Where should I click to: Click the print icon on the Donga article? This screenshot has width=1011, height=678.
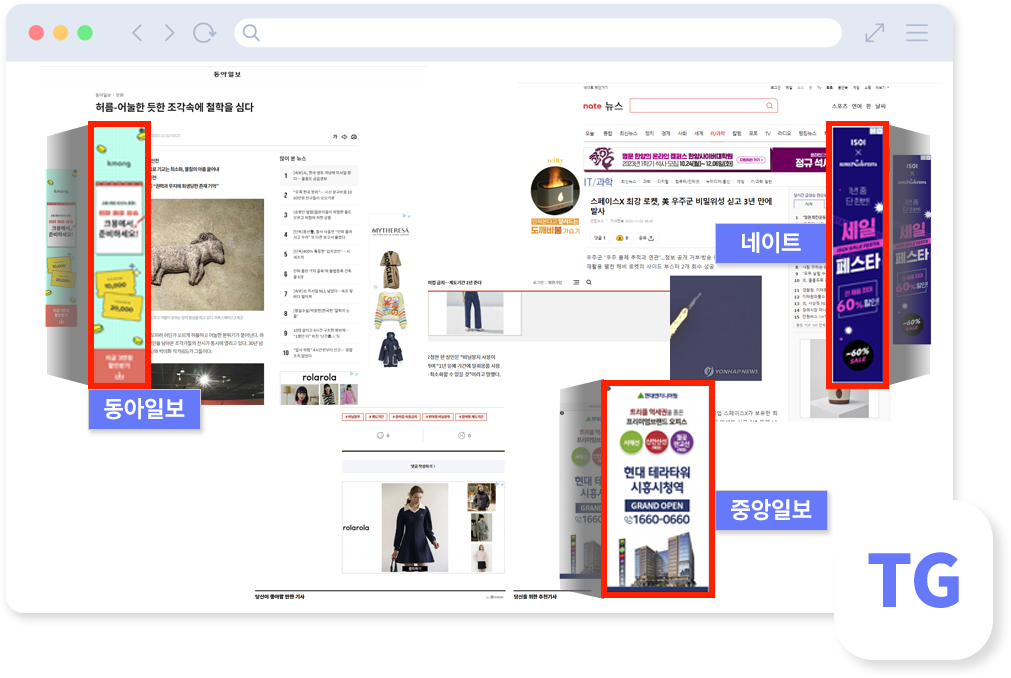point(354,136)
